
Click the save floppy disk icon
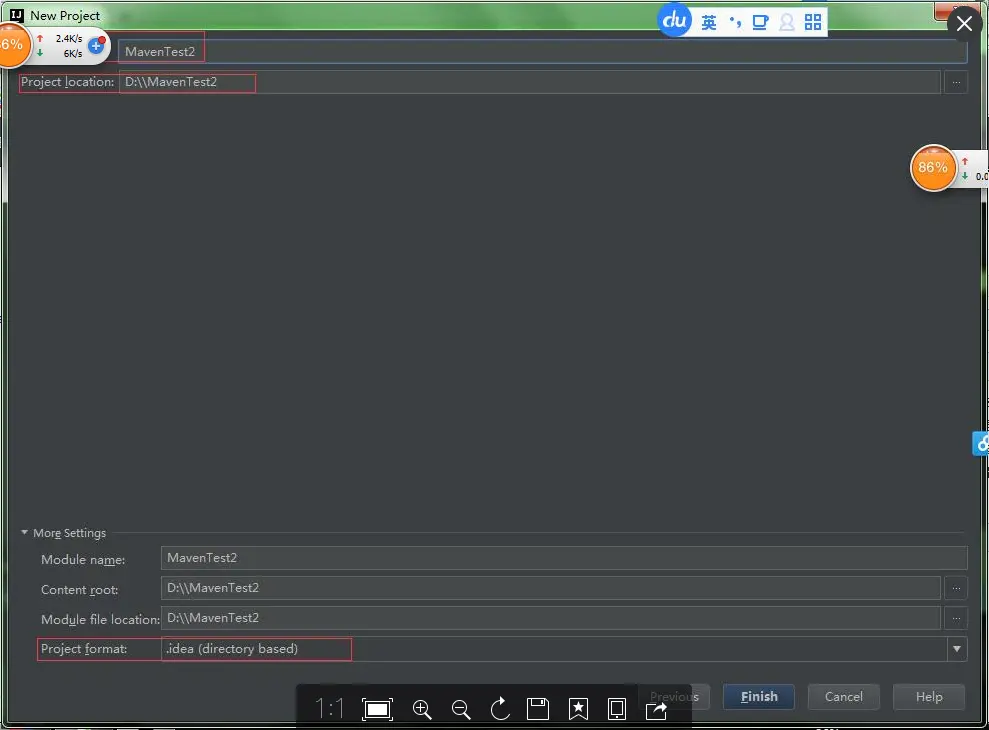point(538,709)
